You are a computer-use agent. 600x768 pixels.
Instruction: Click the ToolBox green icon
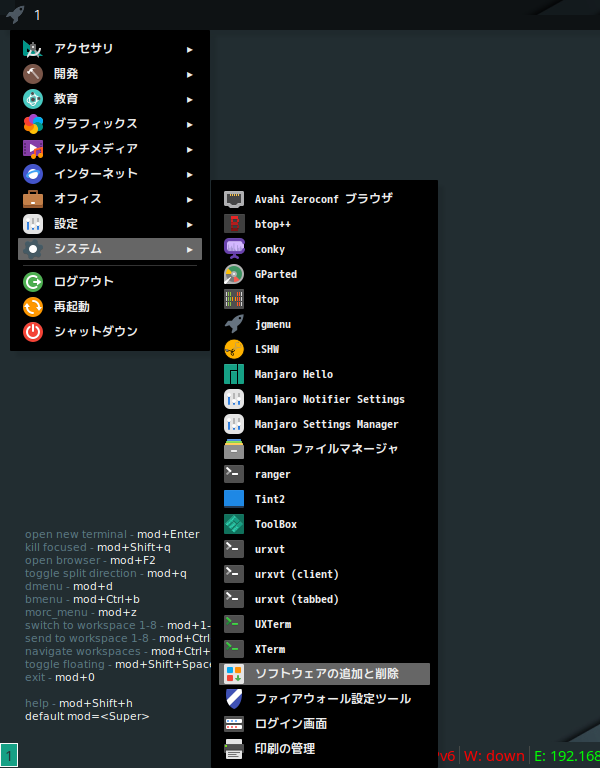(234, 524)
